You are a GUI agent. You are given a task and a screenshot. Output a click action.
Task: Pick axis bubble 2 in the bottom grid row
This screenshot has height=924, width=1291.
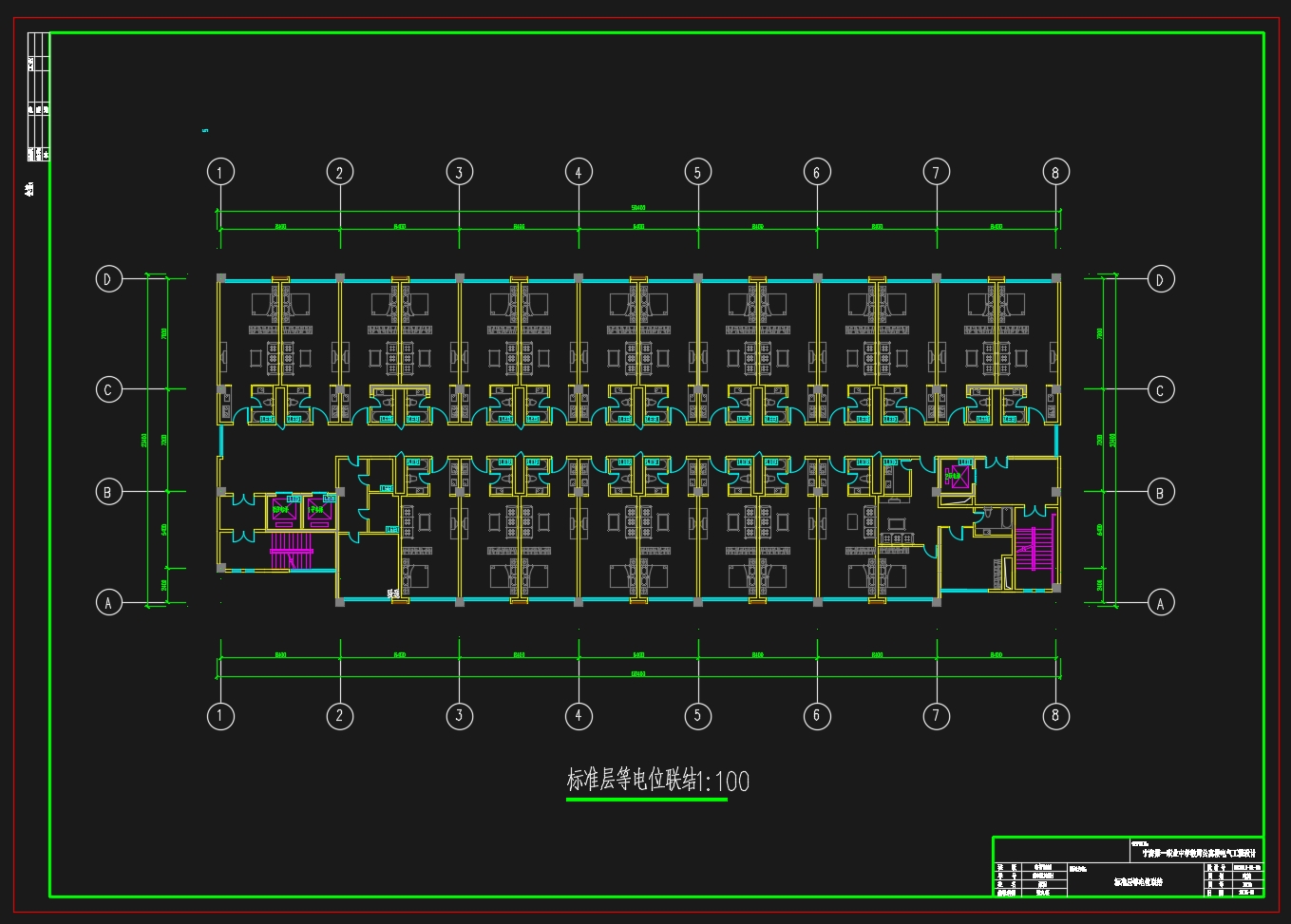click(x=340, y=716)
